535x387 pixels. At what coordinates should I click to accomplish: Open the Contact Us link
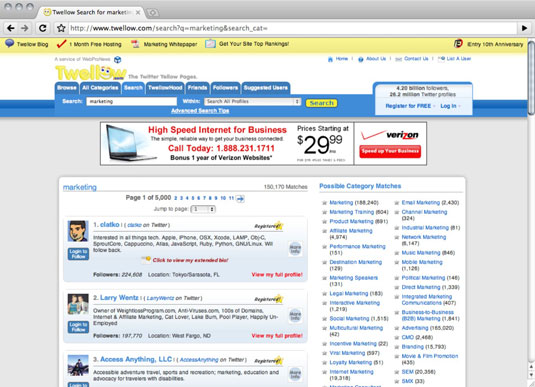pos(416,59)
